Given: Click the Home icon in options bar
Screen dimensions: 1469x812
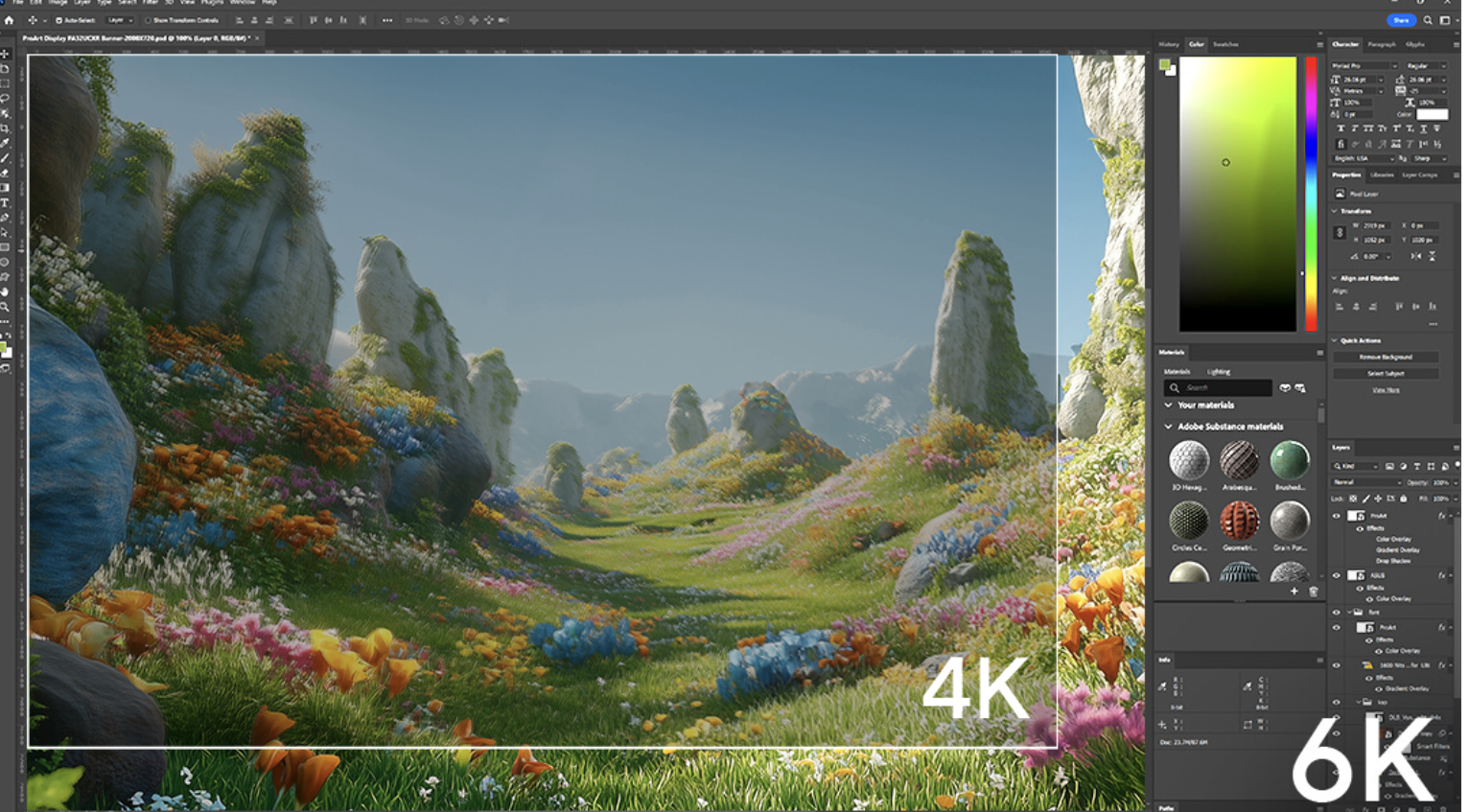Looking at the screenshot, I should tap(10, 20).
